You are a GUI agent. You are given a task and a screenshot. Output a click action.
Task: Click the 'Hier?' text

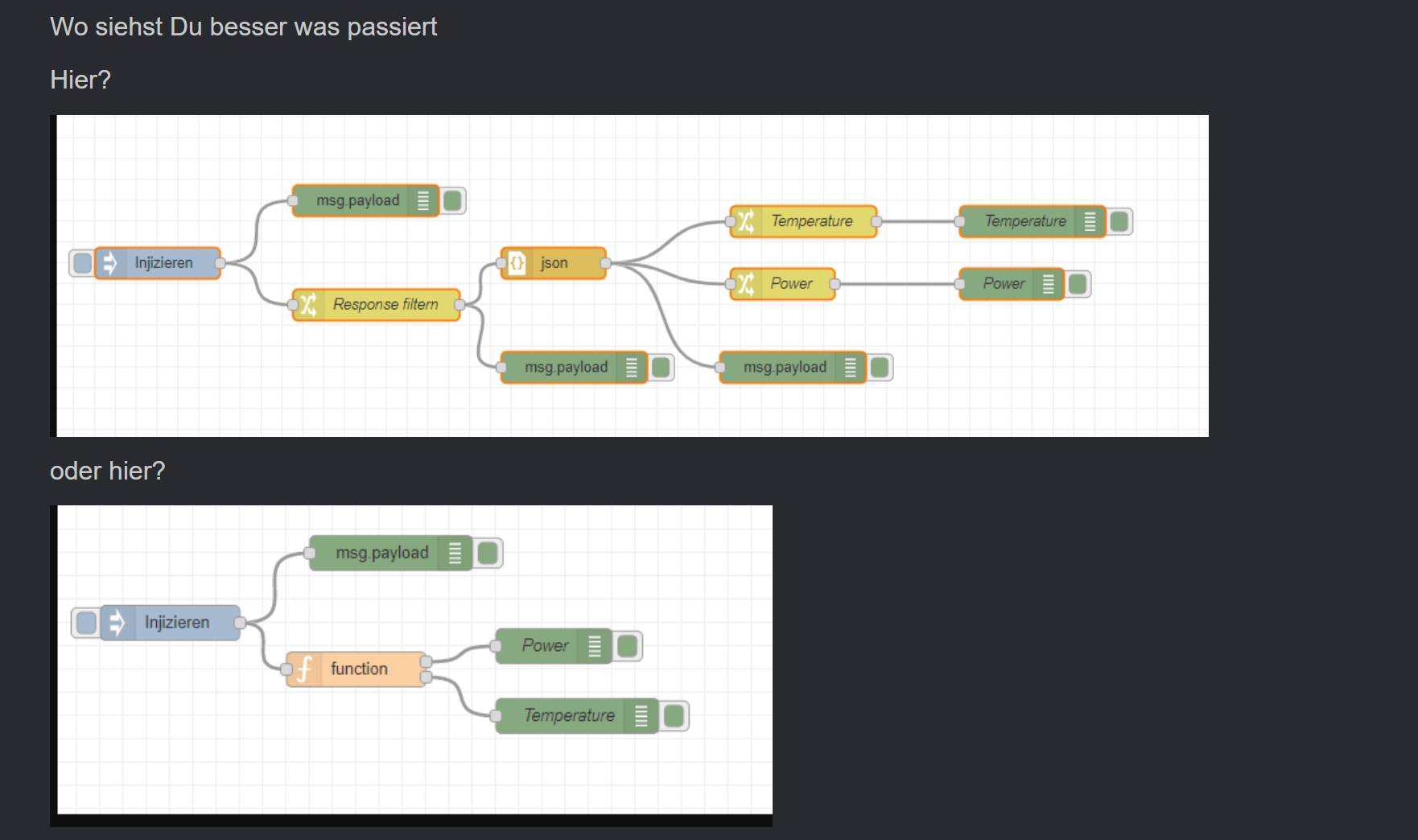click(80, 80)
